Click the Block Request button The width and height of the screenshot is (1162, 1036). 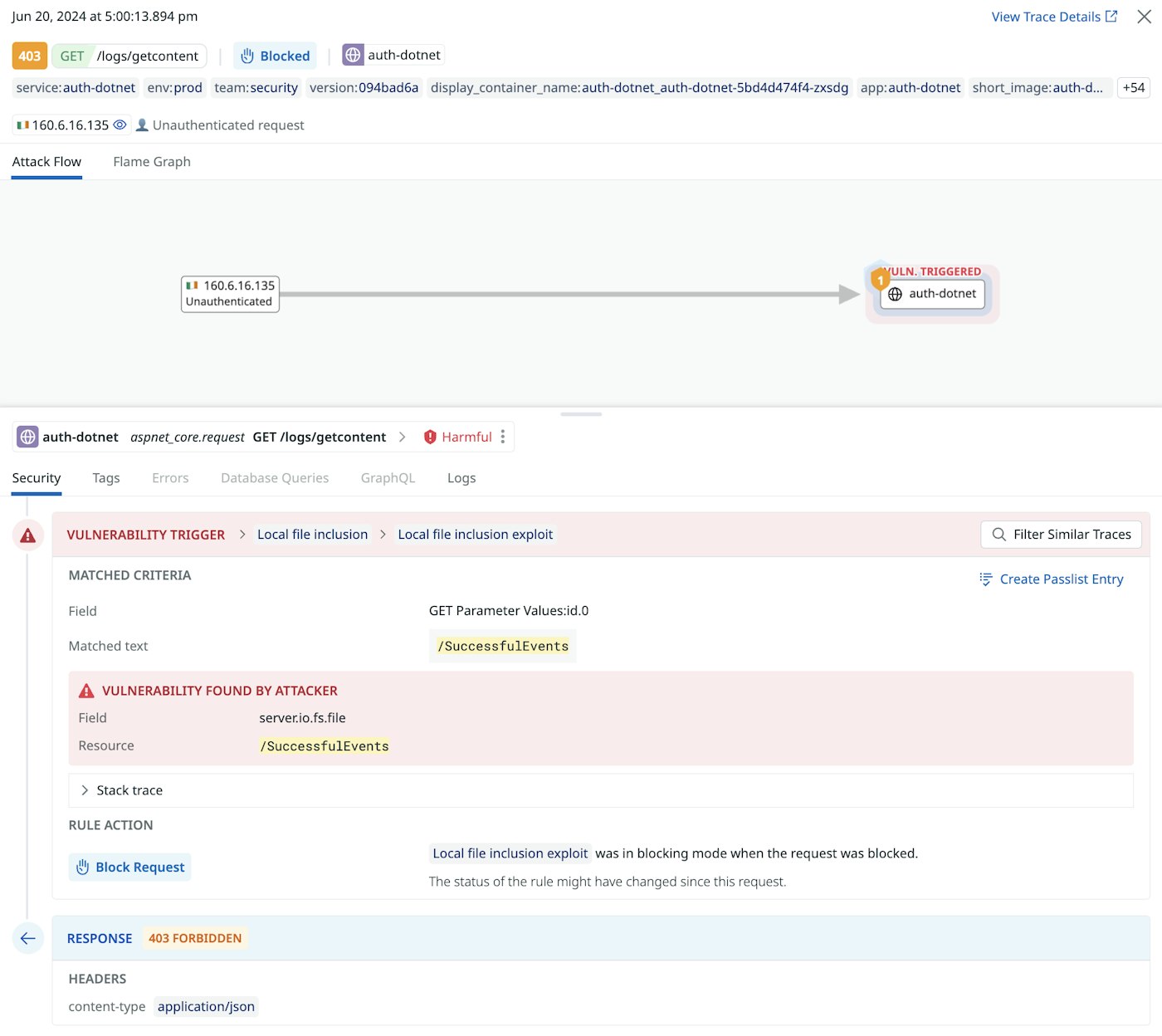[129, 867]
